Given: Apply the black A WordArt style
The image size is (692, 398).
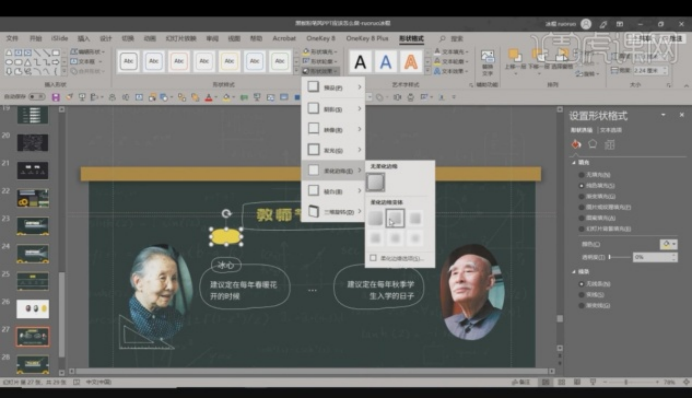Looking at the screenshot, I should (360, 62).
